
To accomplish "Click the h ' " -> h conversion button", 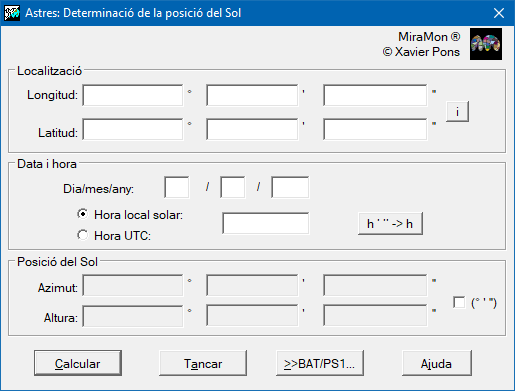I will click(390, 223).
